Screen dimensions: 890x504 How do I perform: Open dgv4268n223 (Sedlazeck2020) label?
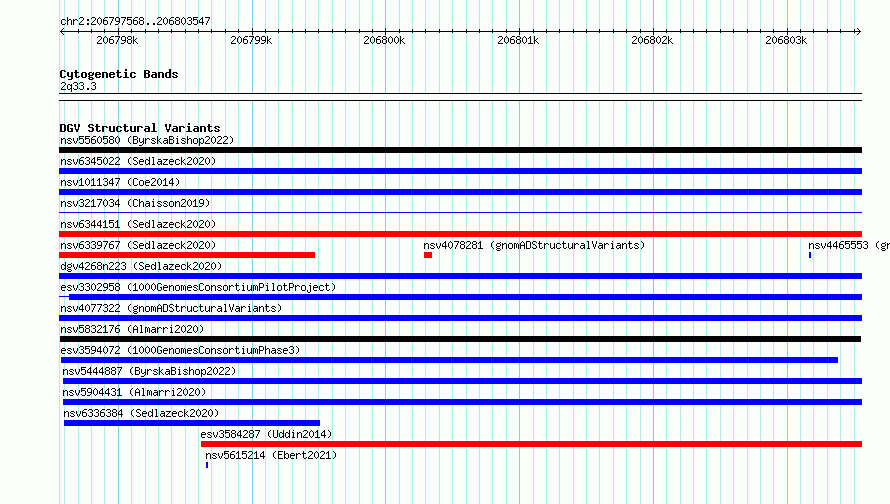pyautogui.click(x=141, y=266)
